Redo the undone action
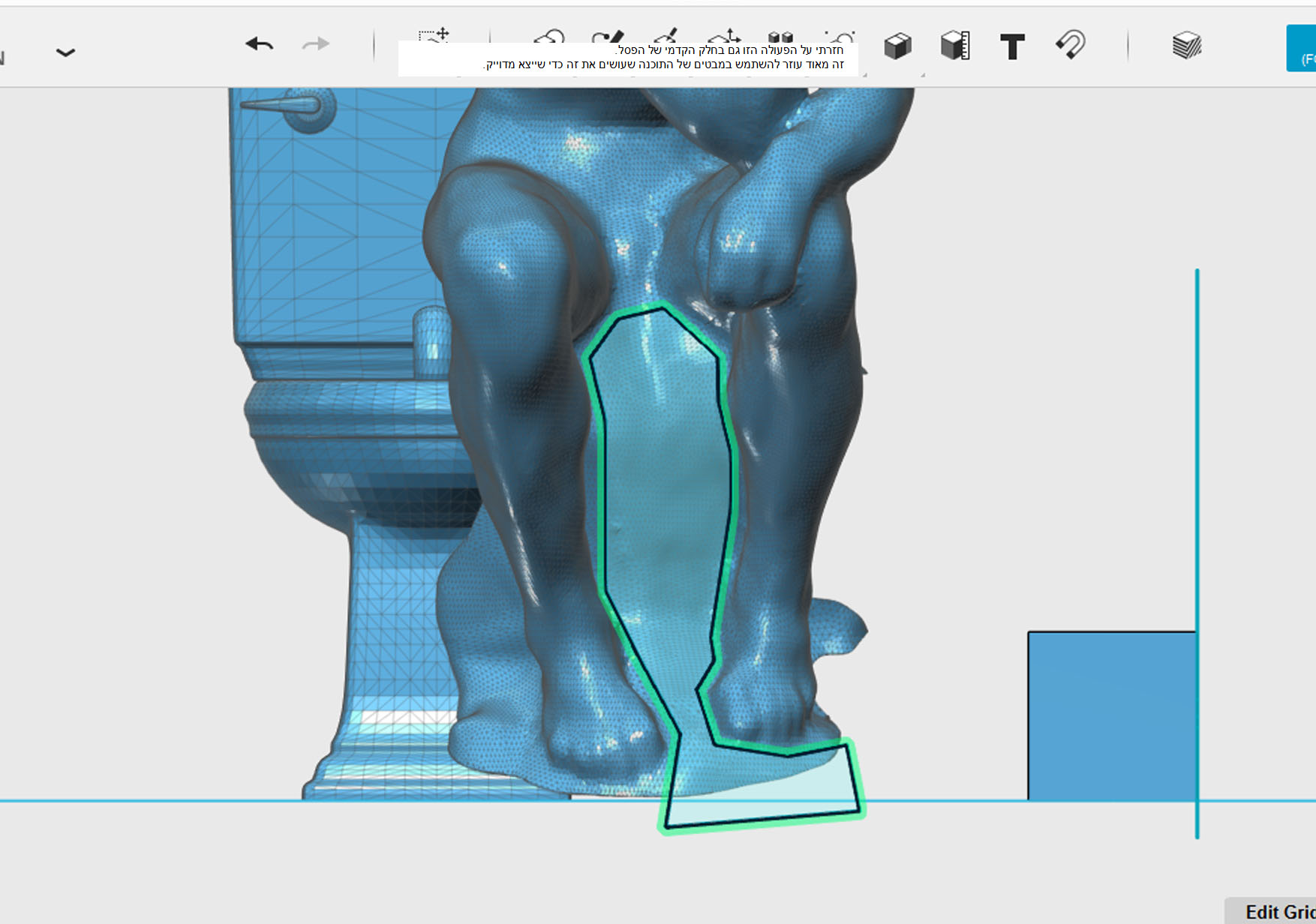This screenshot has height=924, width=1316. [x=316, y=44]
